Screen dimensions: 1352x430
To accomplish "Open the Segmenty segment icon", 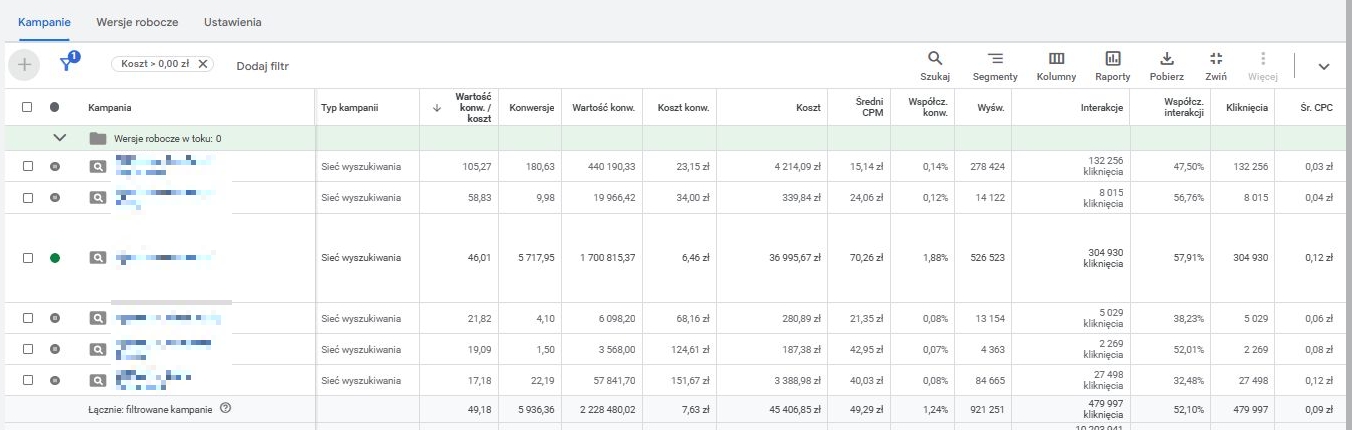I will tap(995, 59).
